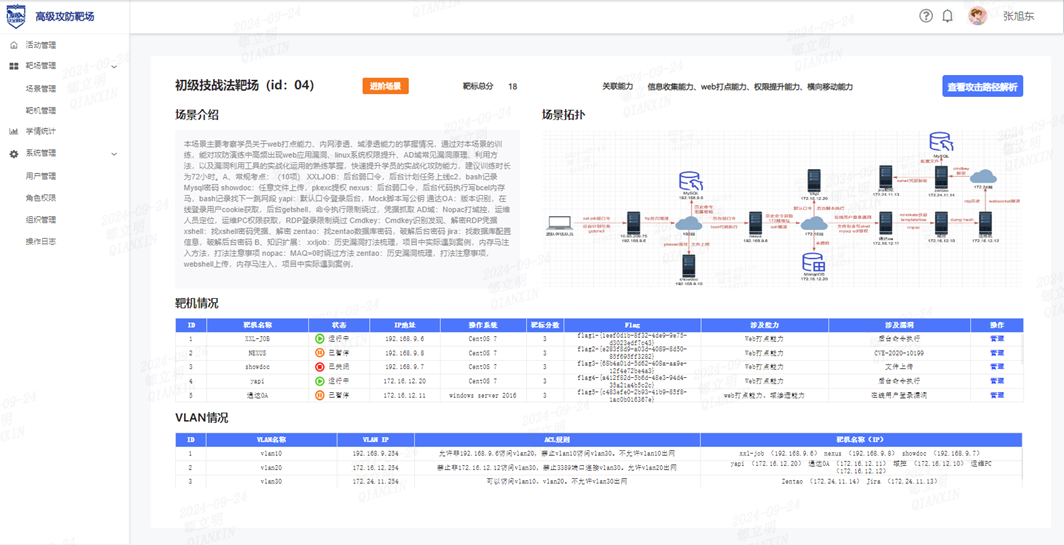This screenshot has height=545, width=1064.
Task: Click the 系统管理 gear icon
Action: coord(14,154)
